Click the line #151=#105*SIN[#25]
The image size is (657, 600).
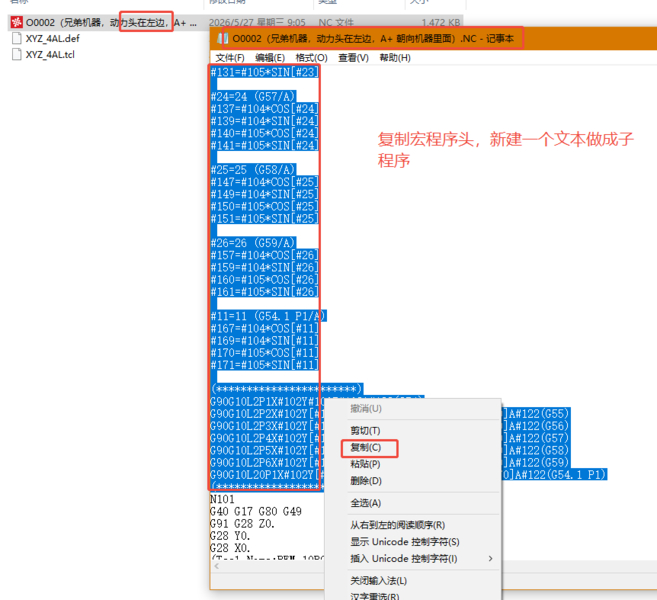point(264,218)
